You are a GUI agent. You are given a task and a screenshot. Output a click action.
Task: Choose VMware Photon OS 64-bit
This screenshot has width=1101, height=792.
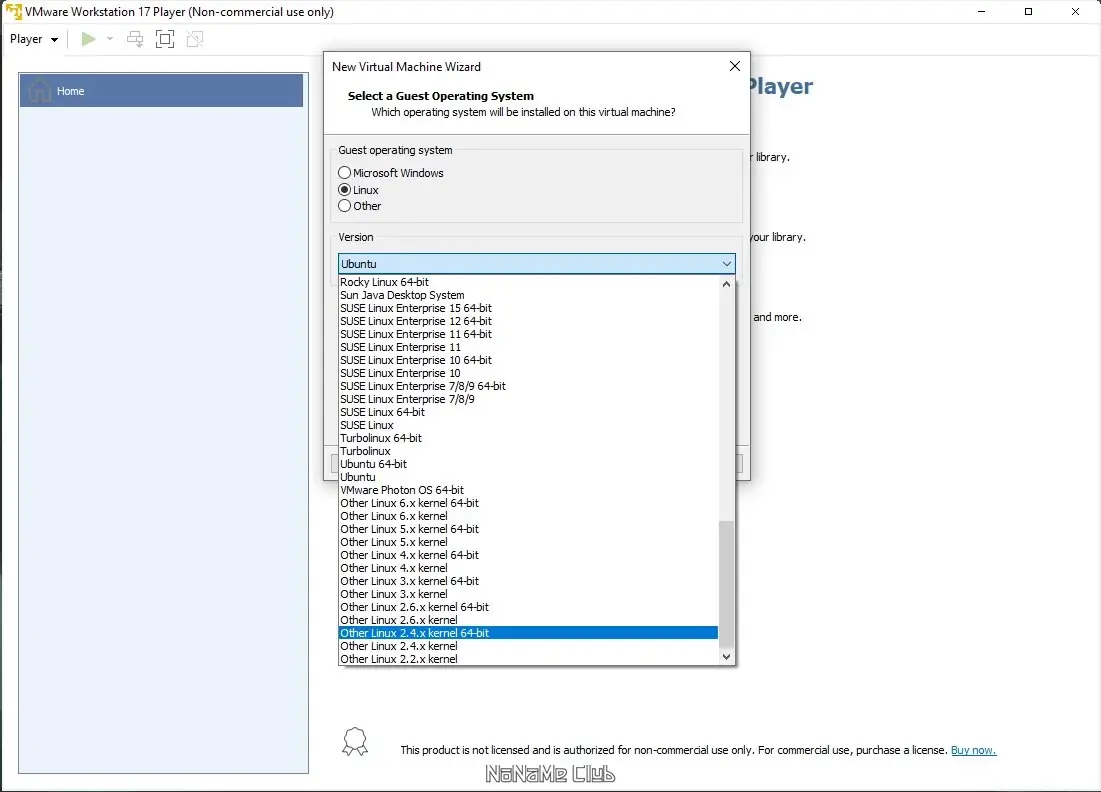529,490
